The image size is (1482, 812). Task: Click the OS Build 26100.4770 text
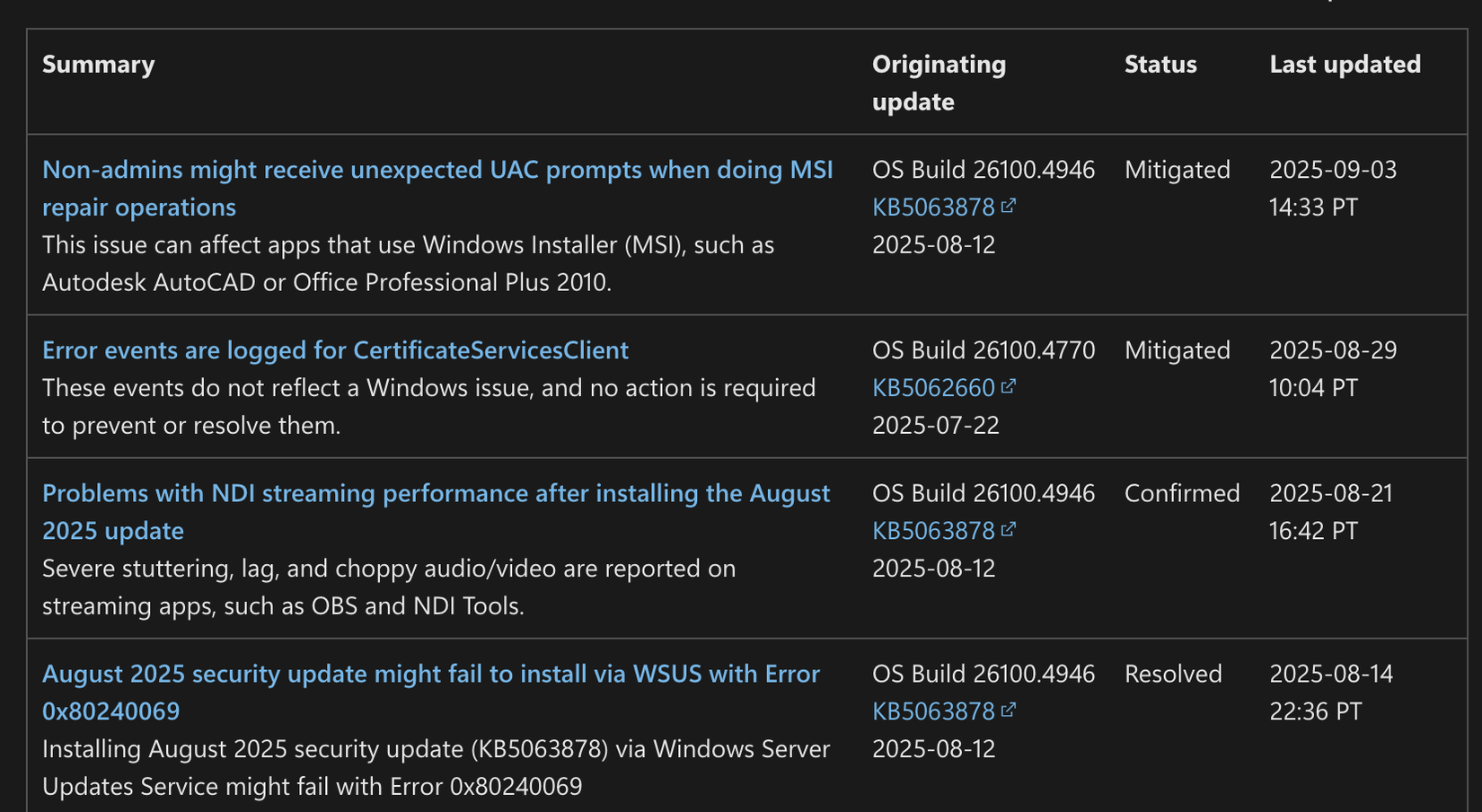point(984,349)
